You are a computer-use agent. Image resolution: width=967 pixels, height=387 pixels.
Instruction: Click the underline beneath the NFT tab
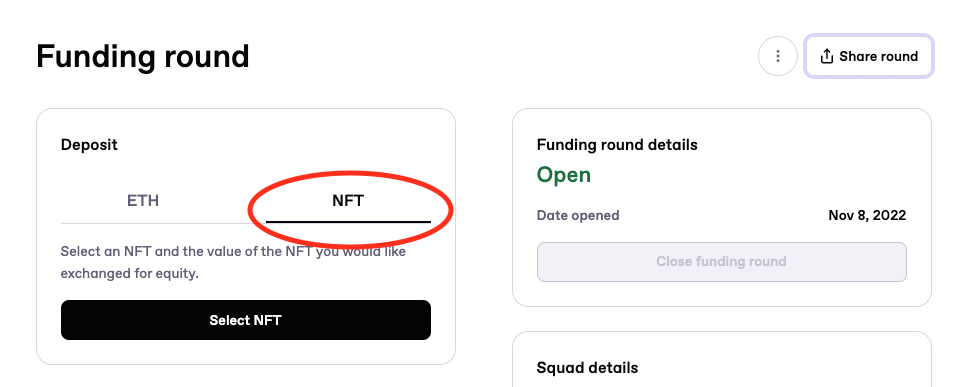coord(348,222)
